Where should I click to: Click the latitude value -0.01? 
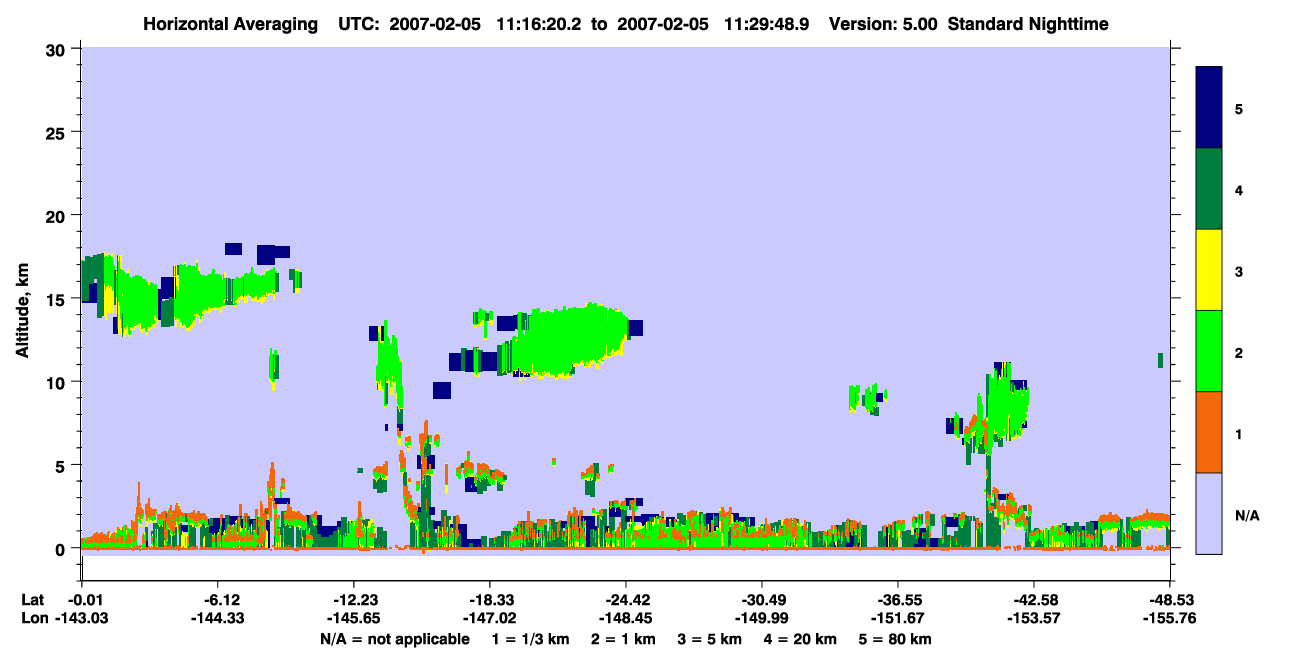pos(88,599)
